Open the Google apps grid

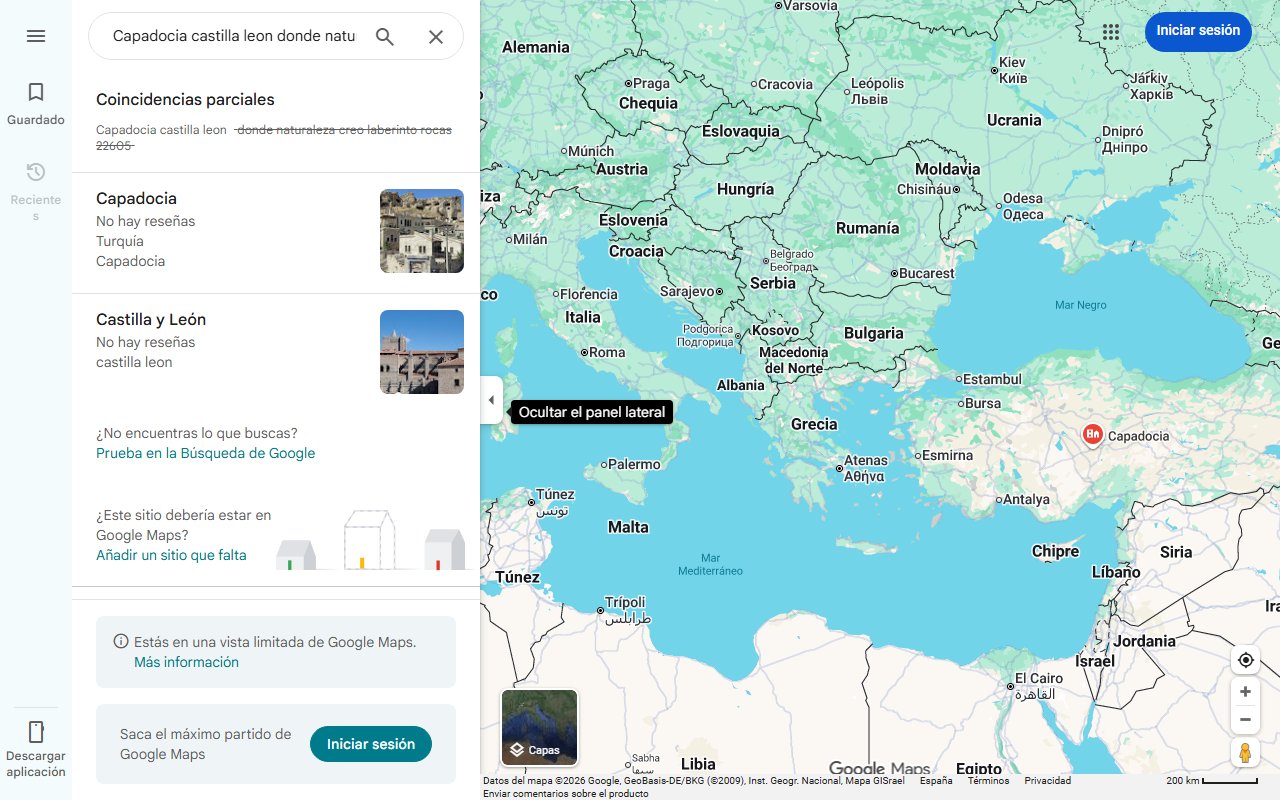1110,32
